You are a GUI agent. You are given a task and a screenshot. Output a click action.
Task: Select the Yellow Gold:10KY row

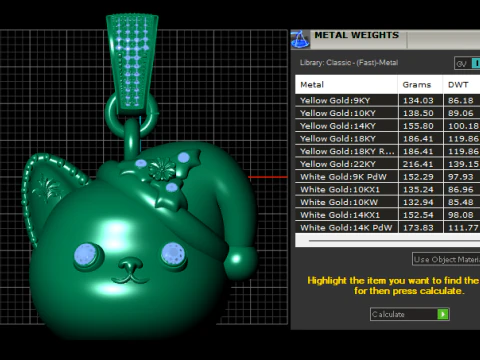pyautogui.click(x=387, y=113)
